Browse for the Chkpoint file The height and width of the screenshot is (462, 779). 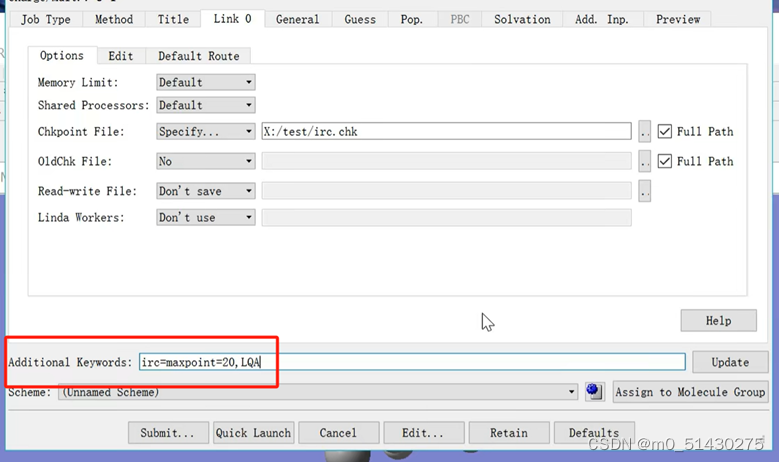(644, 132)
